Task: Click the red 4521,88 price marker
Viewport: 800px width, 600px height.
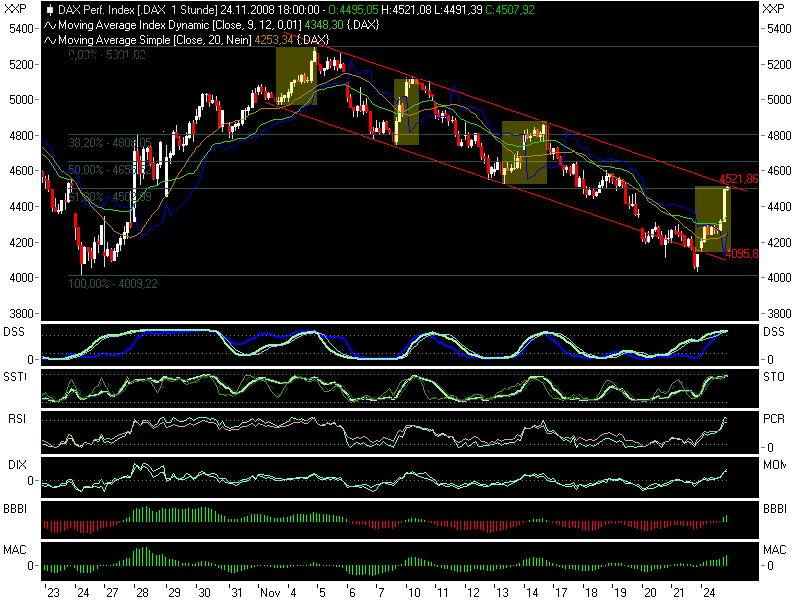Action: click(x=738, y=179)
